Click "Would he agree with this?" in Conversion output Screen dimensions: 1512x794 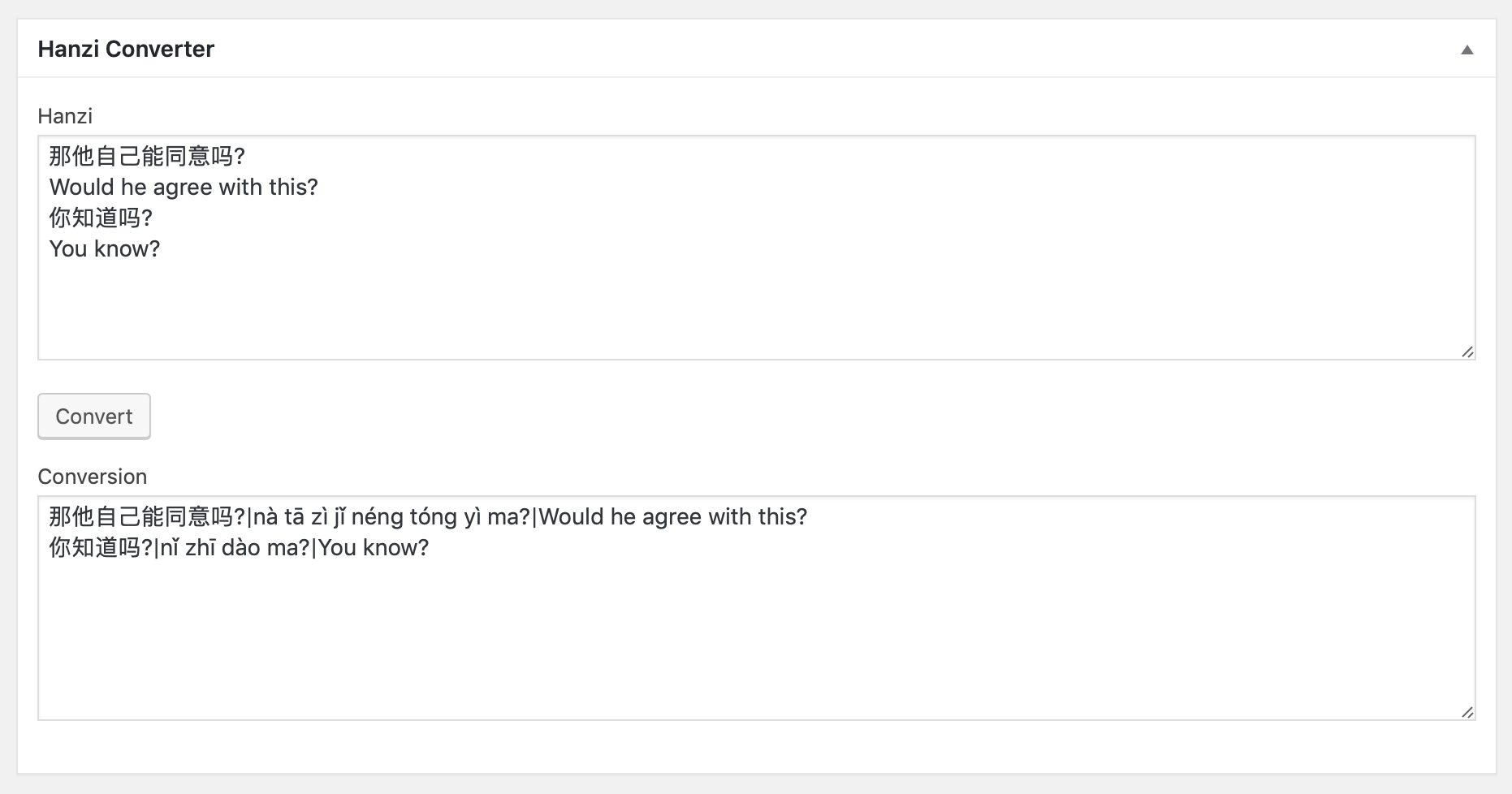tap(672, 516)
